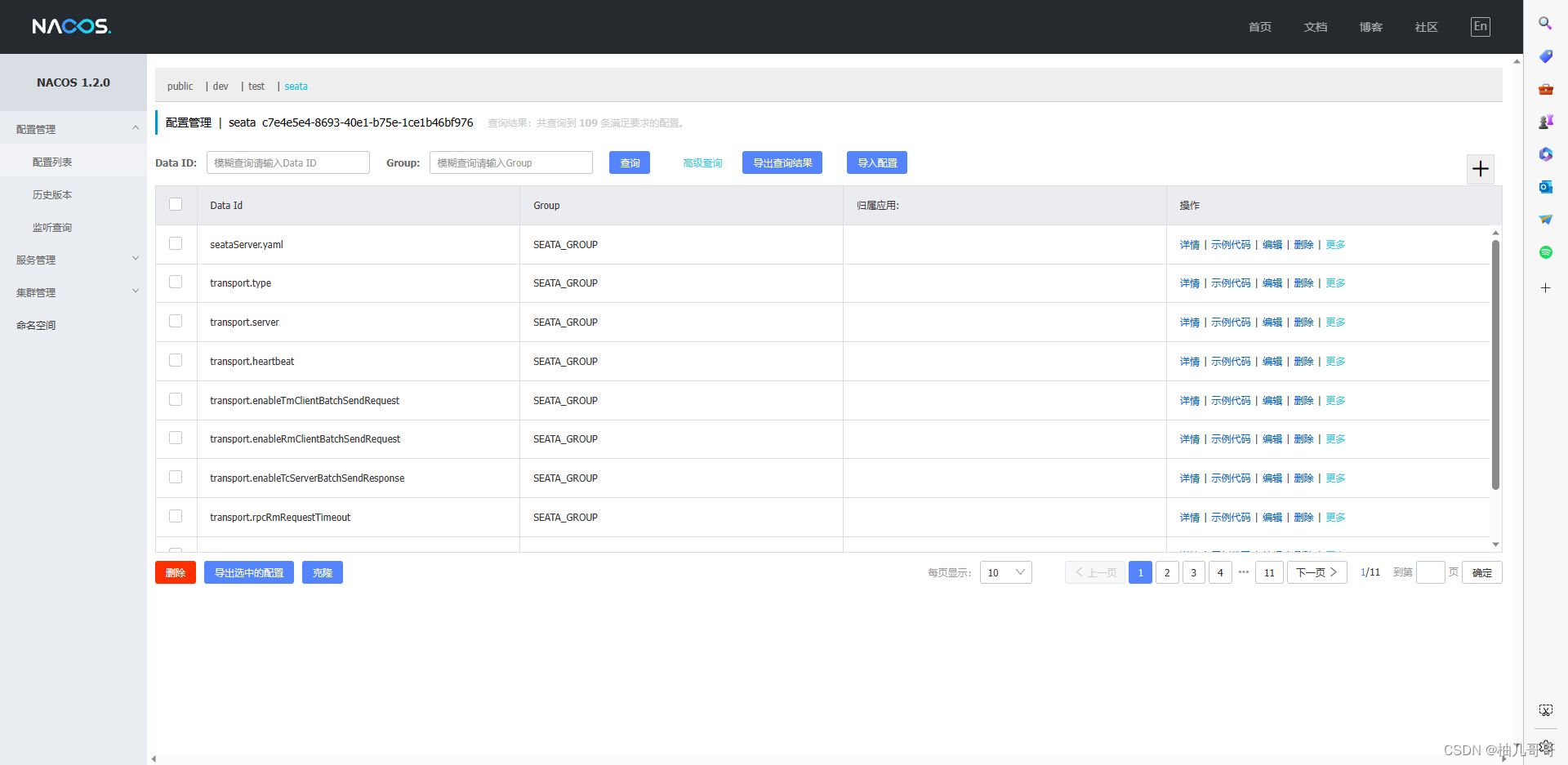Open 博客 in top navigation
Image resolution: width=1568 pixels, height=765 pixels.
click(x=1370, y=27)
